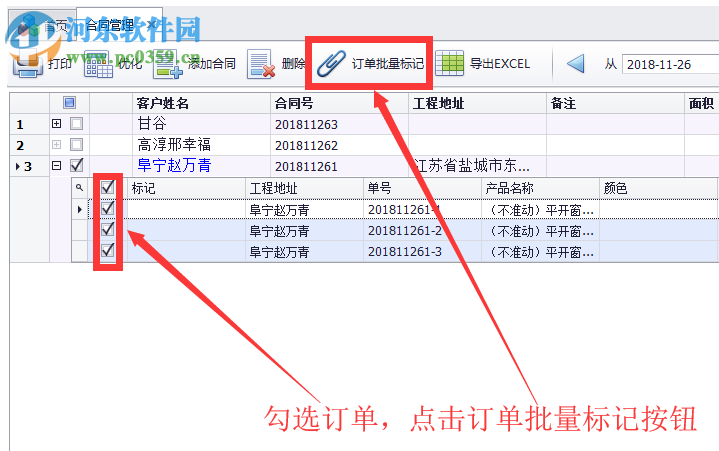719x451 pixels.
Task: Expand the 高淳邢幸福 contract row
Action: pyautogui.click(x=56, y=145)
